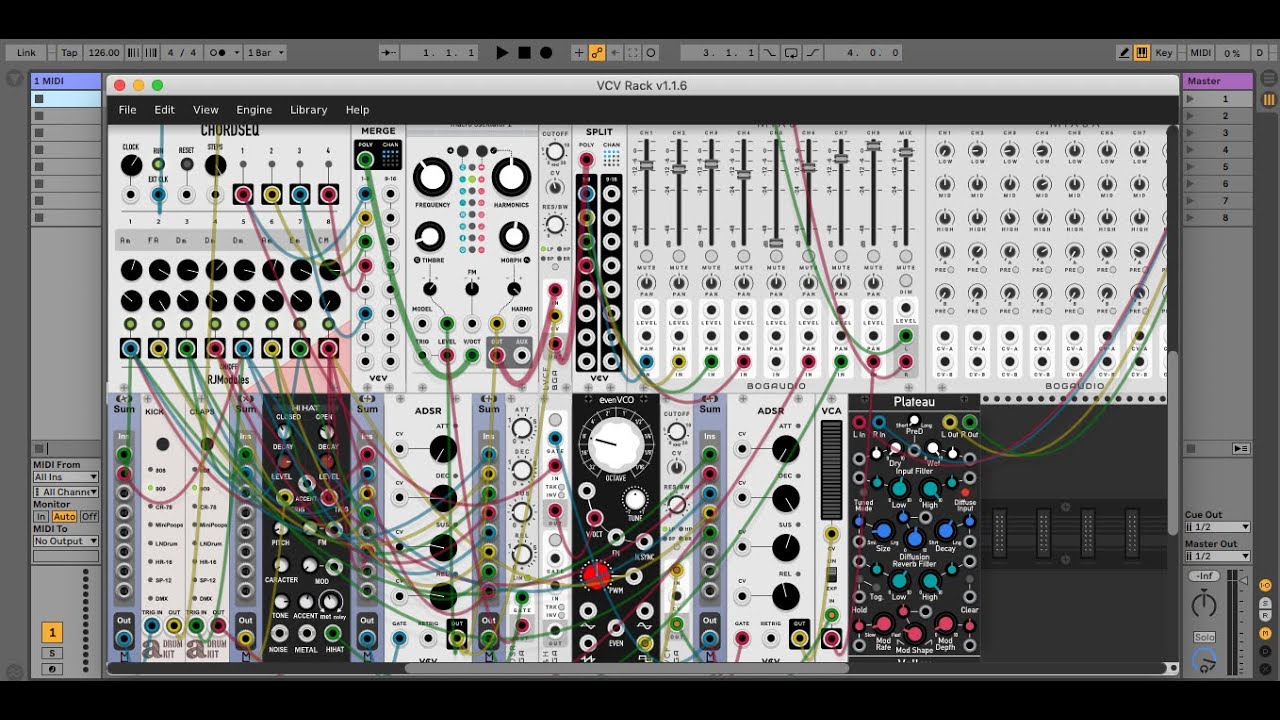The image size is (1280, 720).
Task: Set Monitor to Off
Action: click(x=89, y=517)
